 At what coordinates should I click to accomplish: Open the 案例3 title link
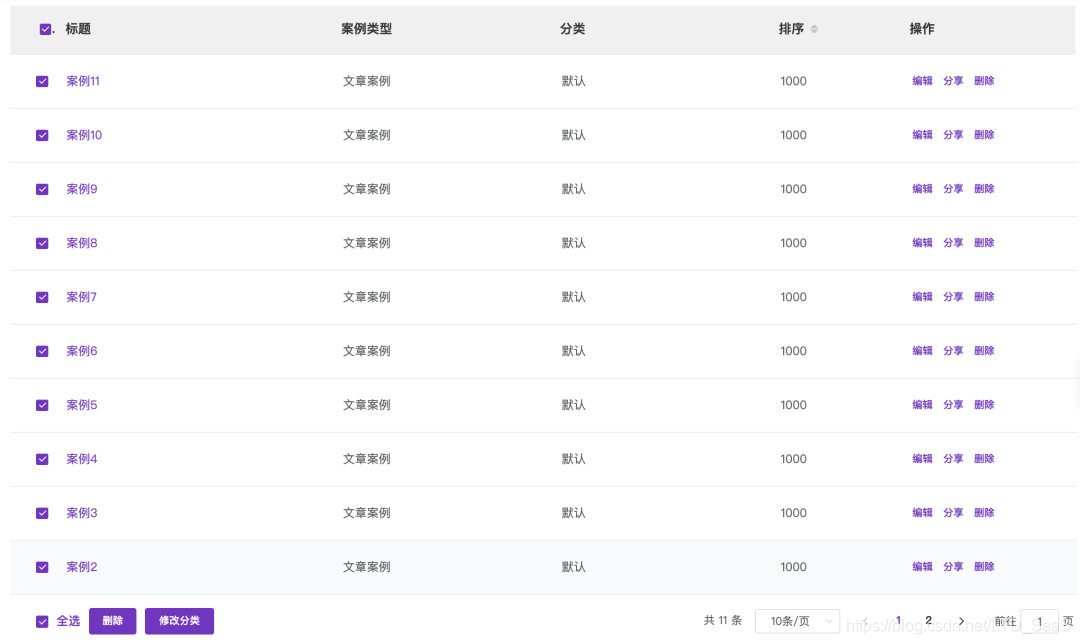81,513
